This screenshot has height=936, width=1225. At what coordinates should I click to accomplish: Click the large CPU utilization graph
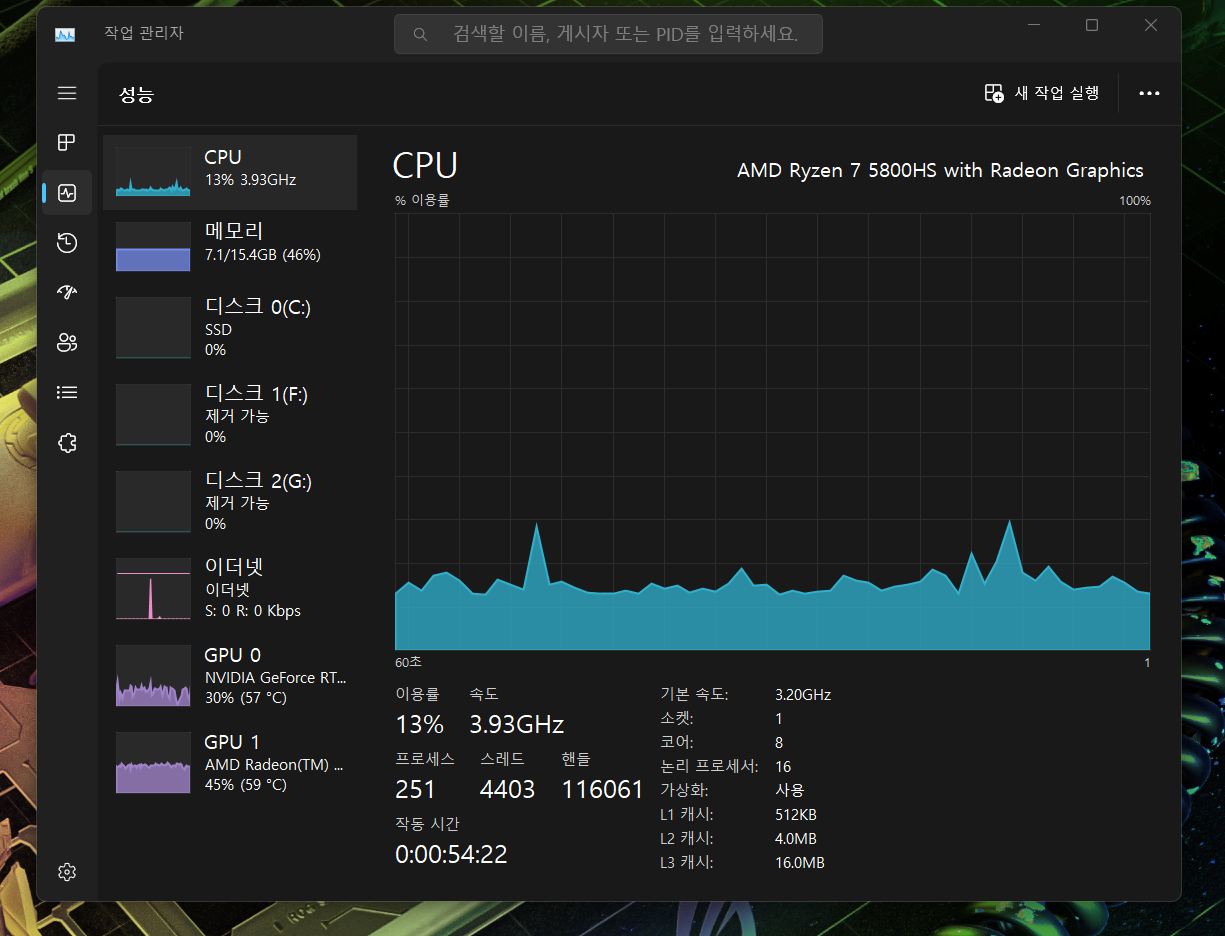pos(772,431)
